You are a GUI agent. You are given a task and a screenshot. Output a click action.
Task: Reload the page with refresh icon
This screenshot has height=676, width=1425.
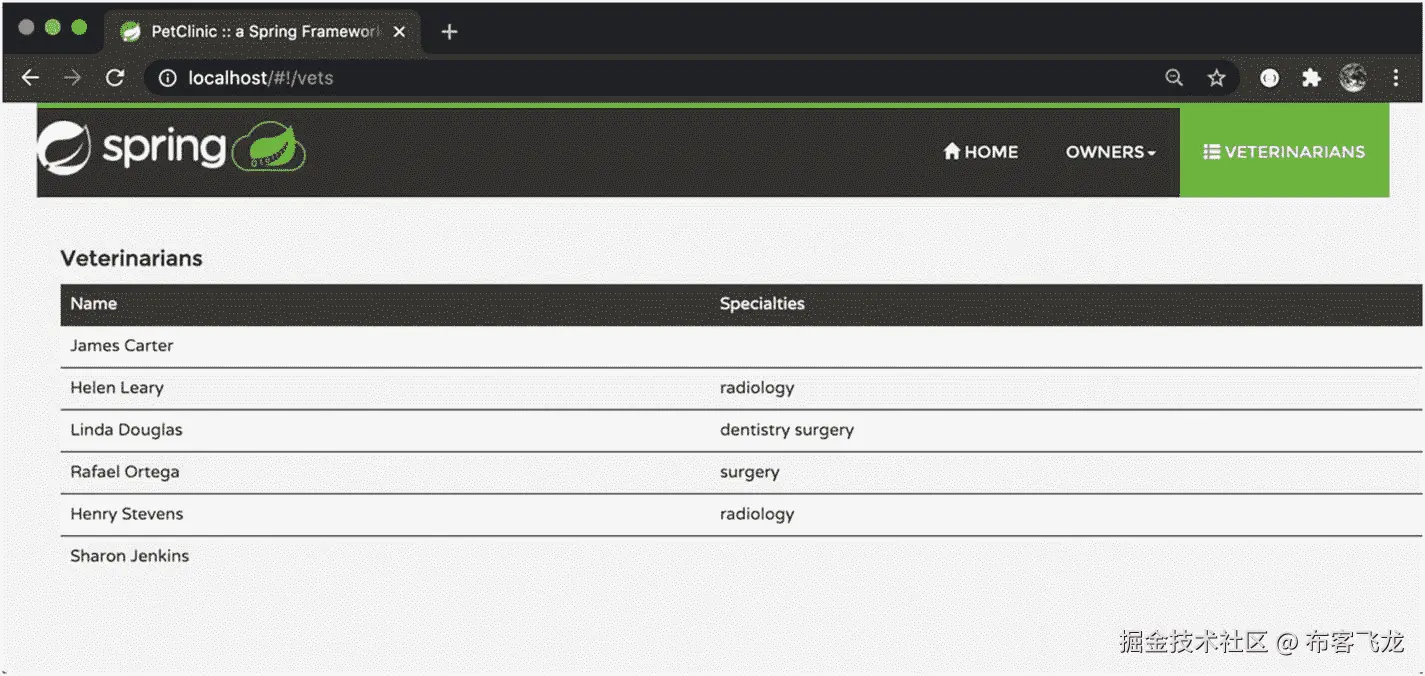(x=115, y=78)
